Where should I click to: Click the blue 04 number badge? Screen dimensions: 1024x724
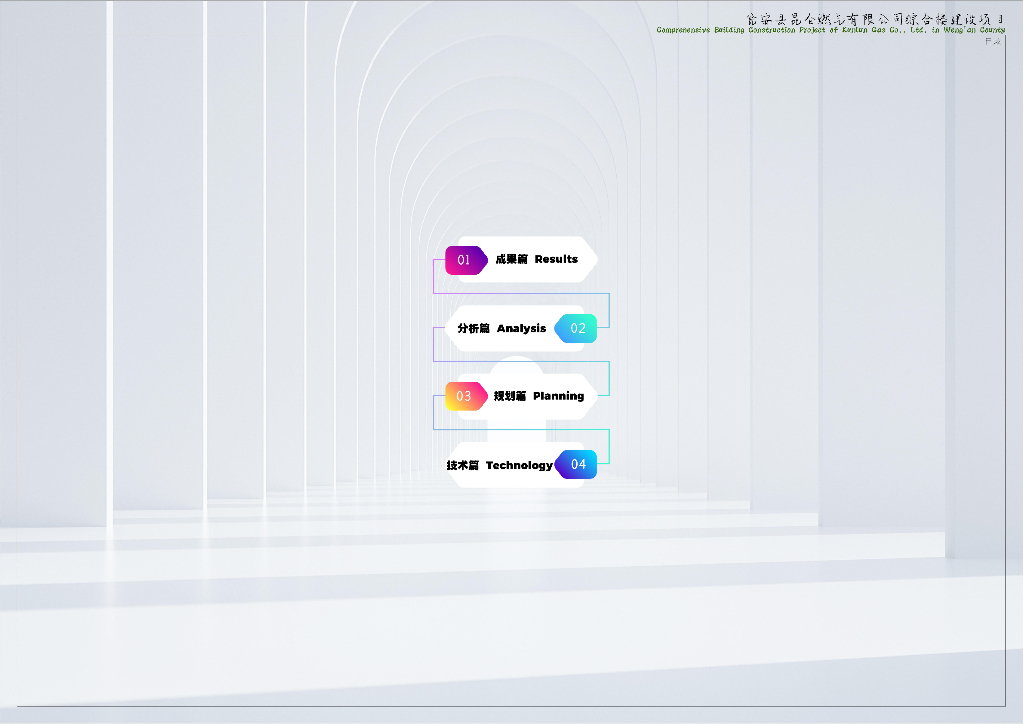(x=577, y=464)
